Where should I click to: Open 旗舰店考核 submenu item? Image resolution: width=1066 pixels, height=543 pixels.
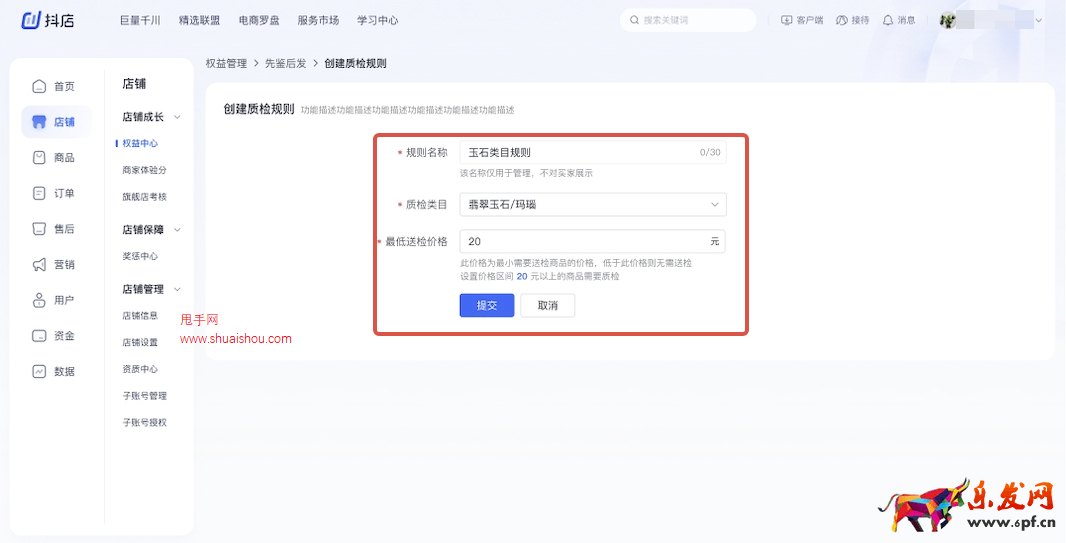(x=144, y=196)
